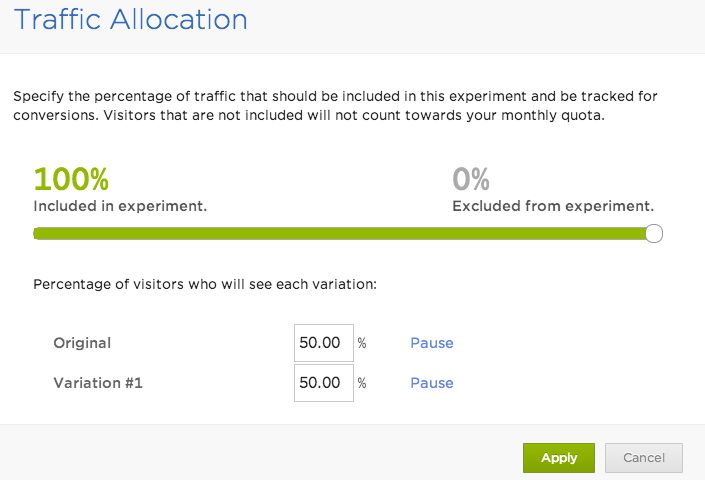705x480 pixels.
Task: Click the "Excluded from experiment." label
Action: [553, 206]
